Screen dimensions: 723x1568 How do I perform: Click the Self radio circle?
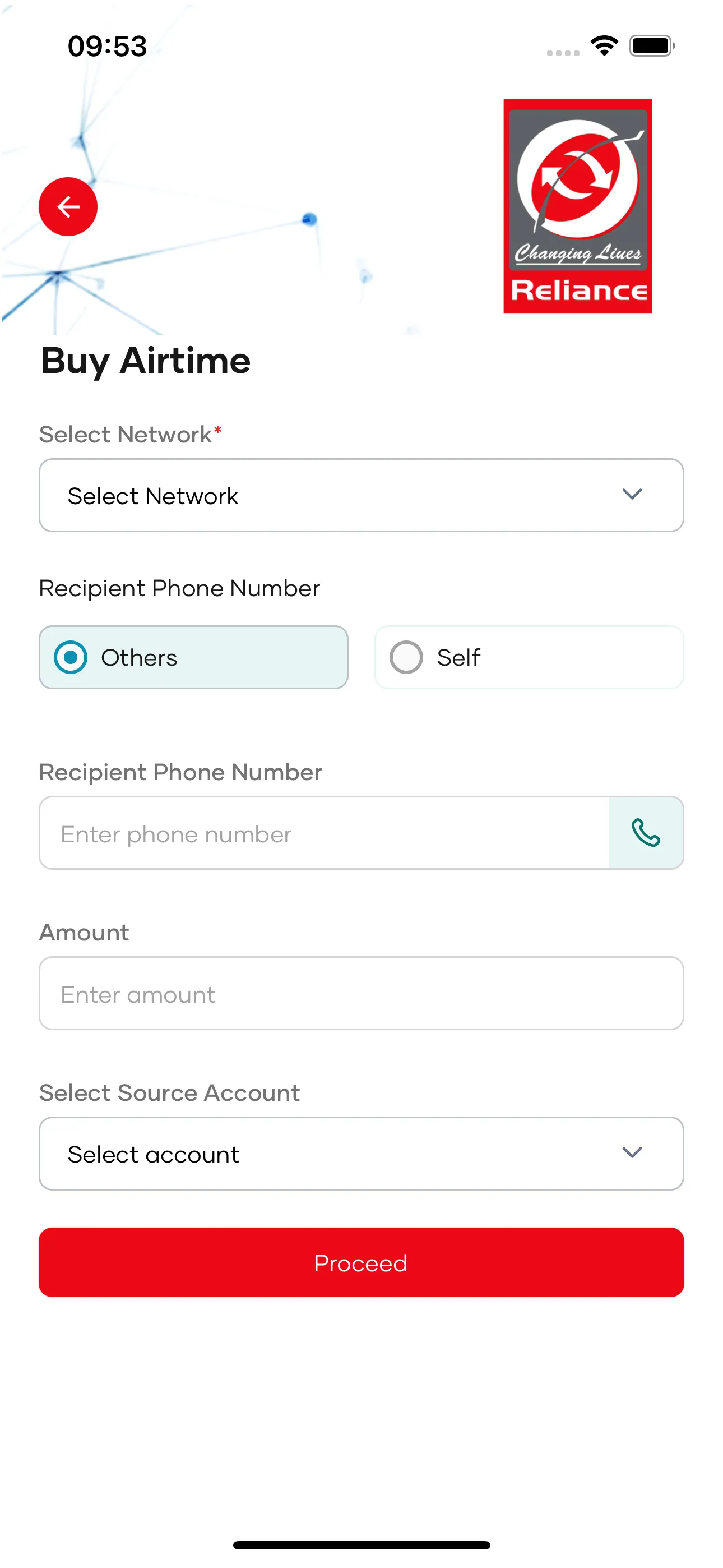[x=406, y=657]
